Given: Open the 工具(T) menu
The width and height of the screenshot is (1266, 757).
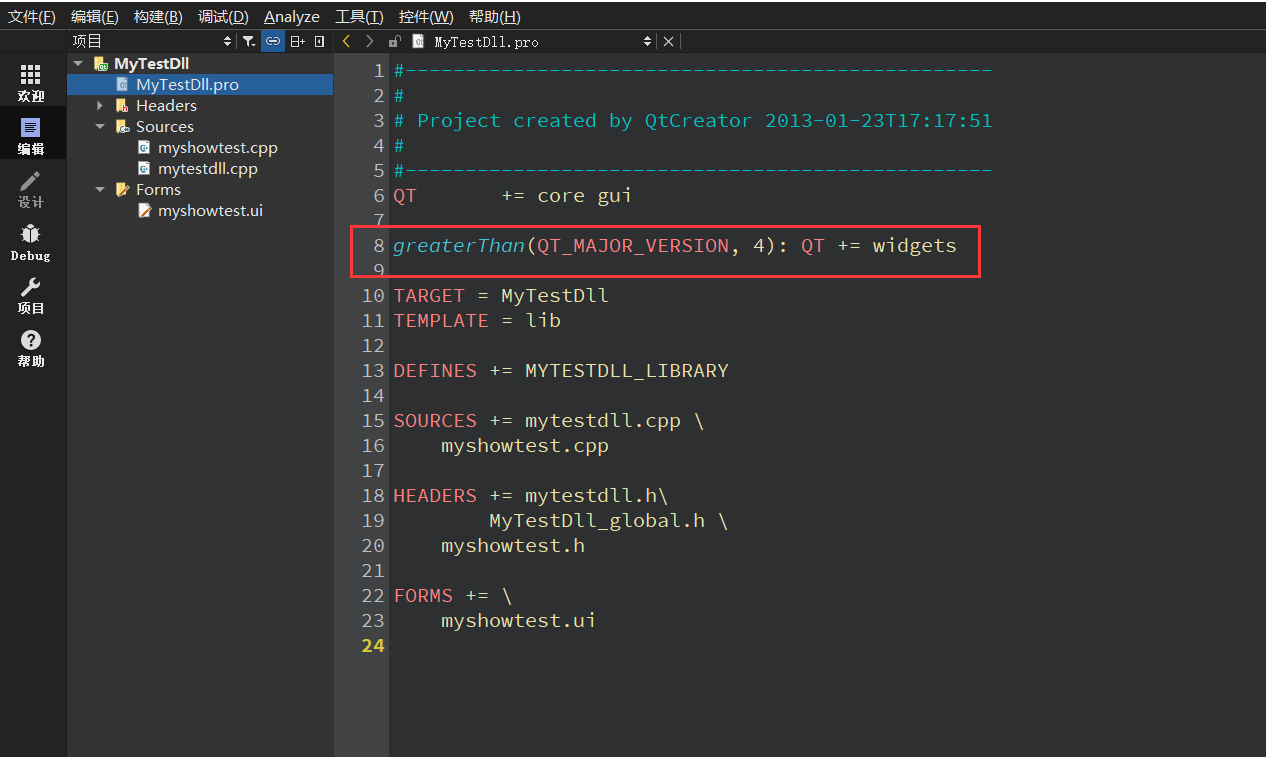Looking at the screenshot, I should coord(358,16).
